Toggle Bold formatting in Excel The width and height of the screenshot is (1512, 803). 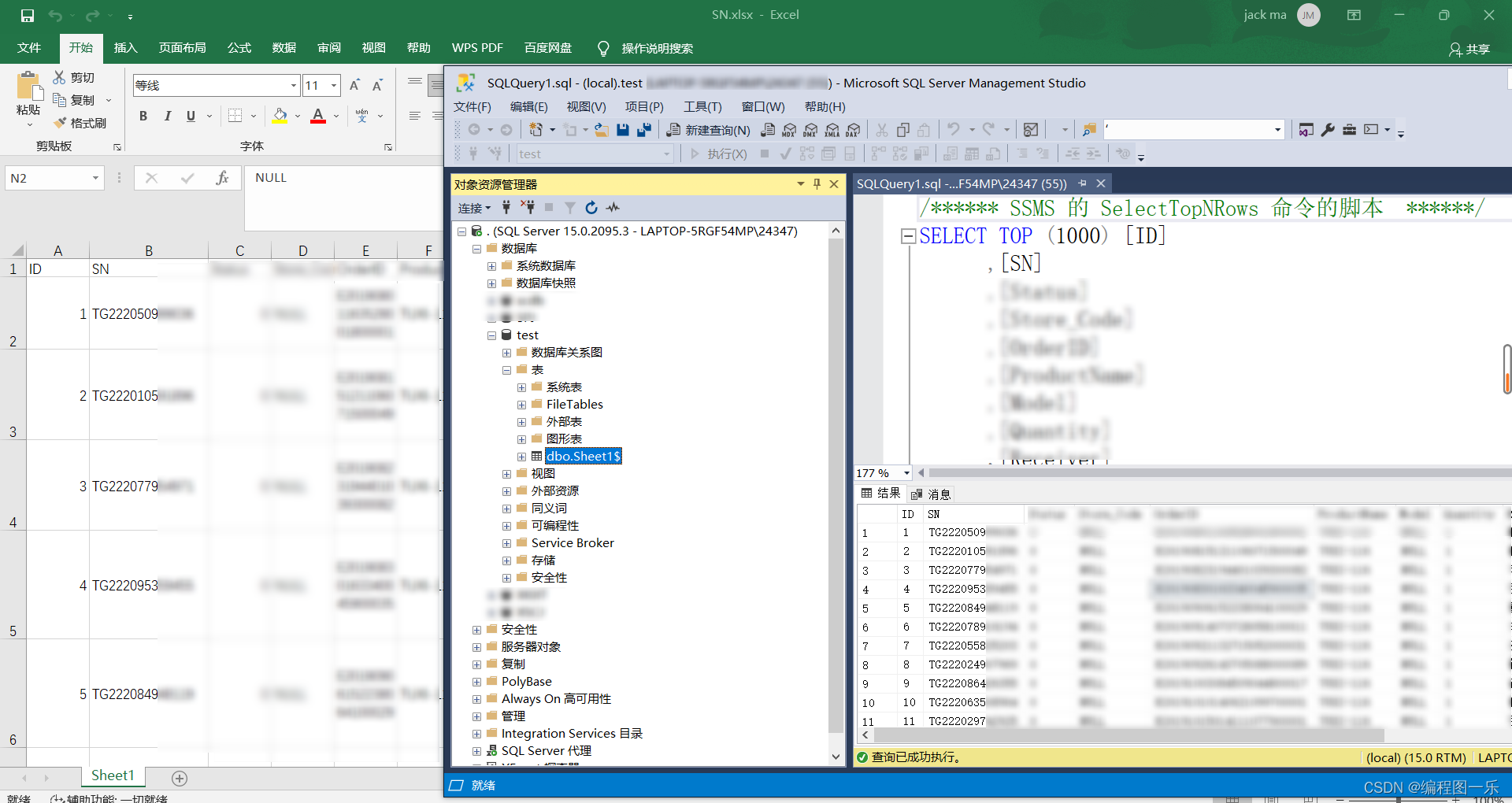(x=143, y=116)
